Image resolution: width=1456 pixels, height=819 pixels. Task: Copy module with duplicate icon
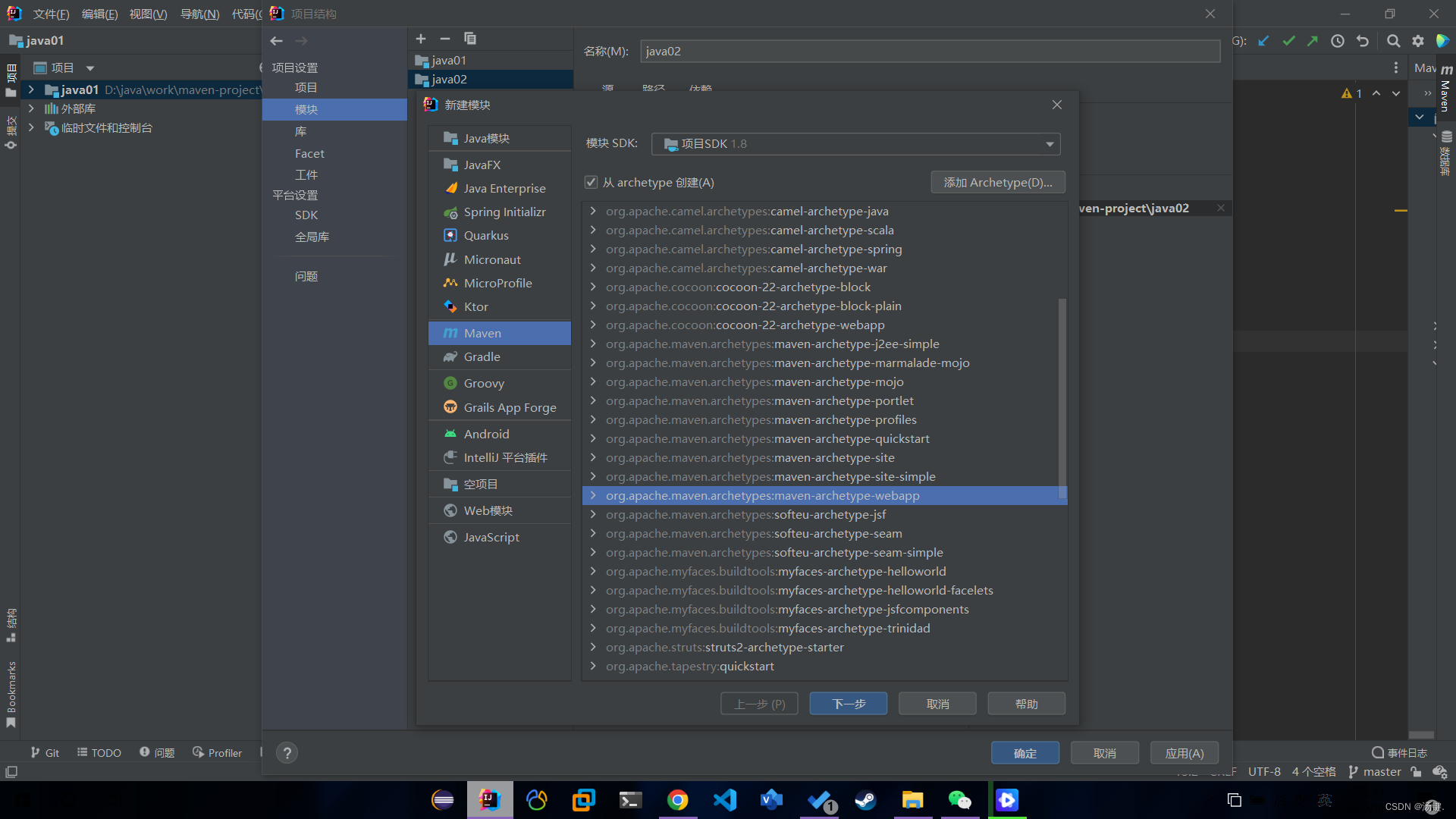(x=470, y=39)
